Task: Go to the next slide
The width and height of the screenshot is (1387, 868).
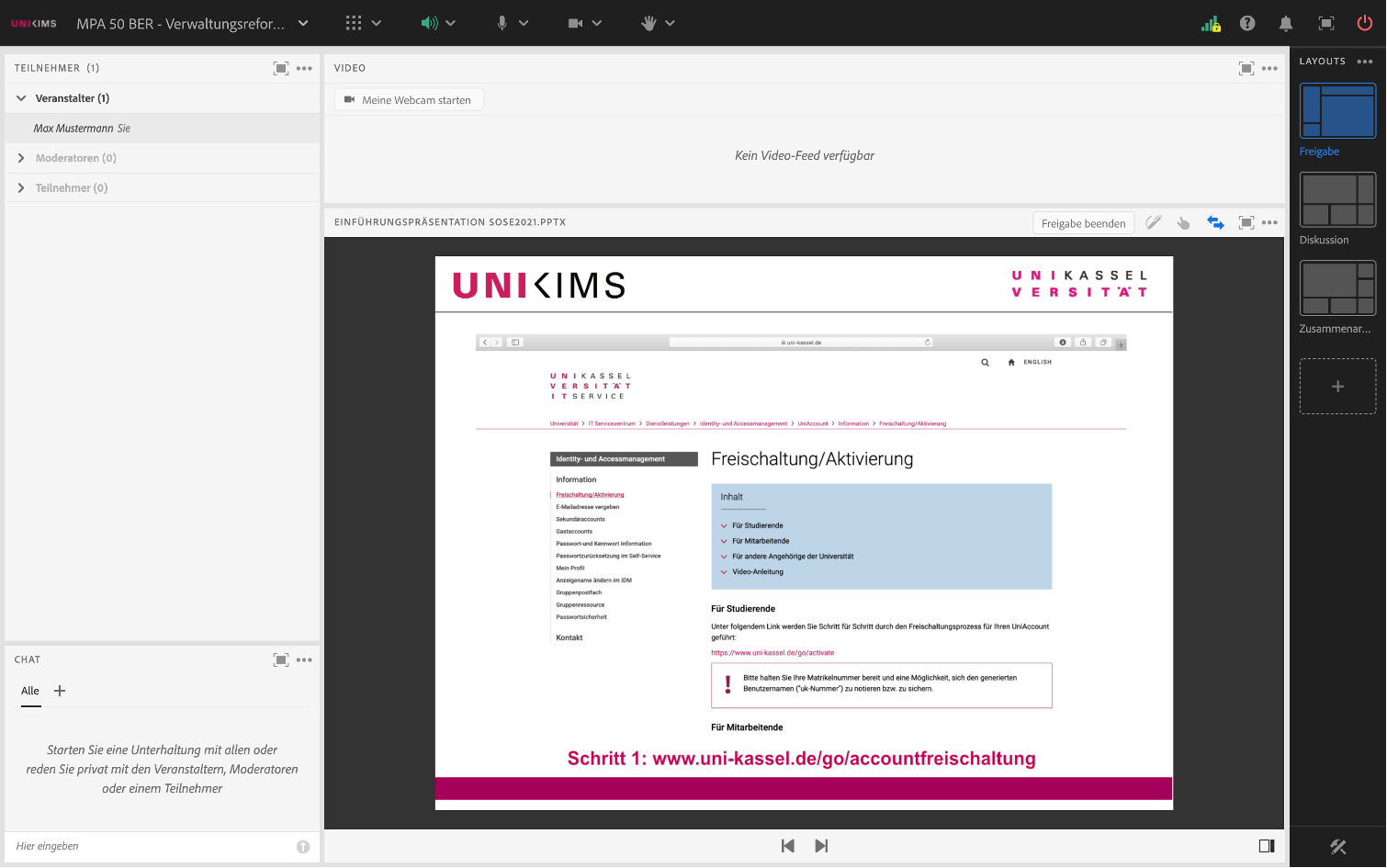Action: [x=821, y=846]
